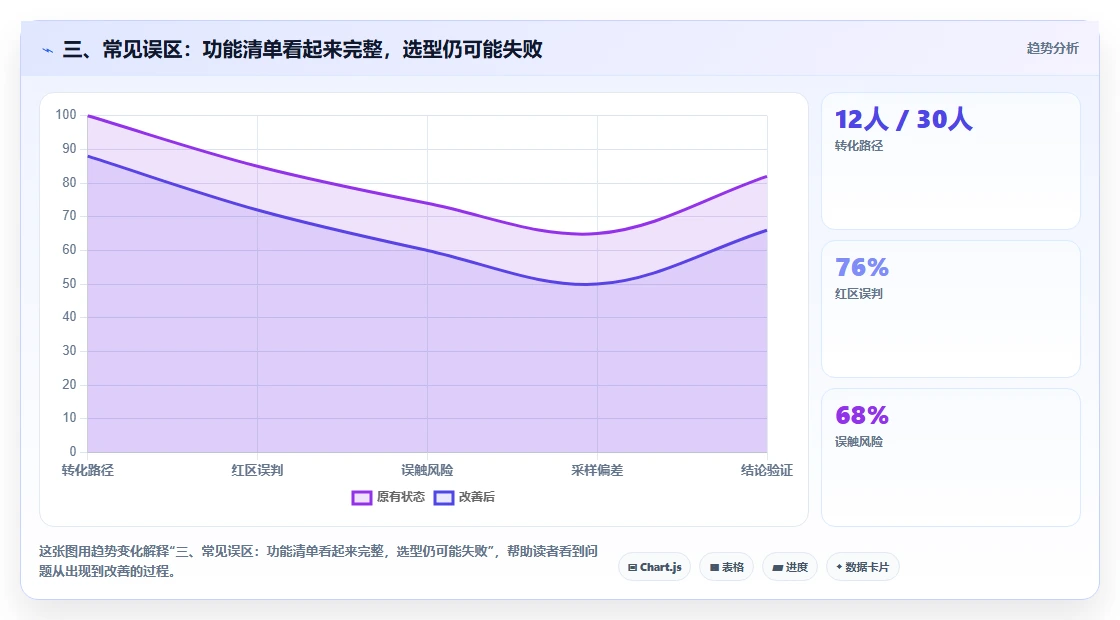
Task: Click the 0 y-axis tick label
Action: pos(73,451)
